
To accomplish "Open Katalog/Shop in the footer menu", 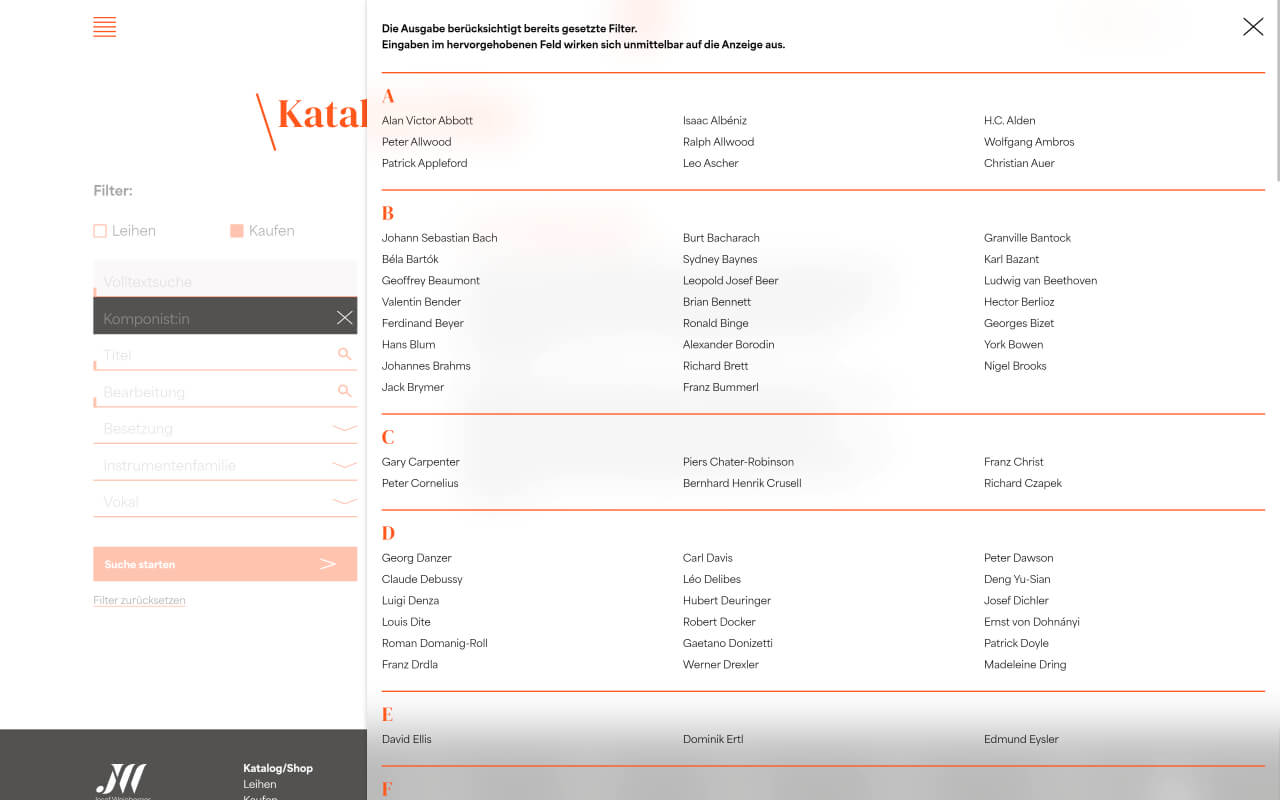I will pyautogui.click(x=277, y=768).
